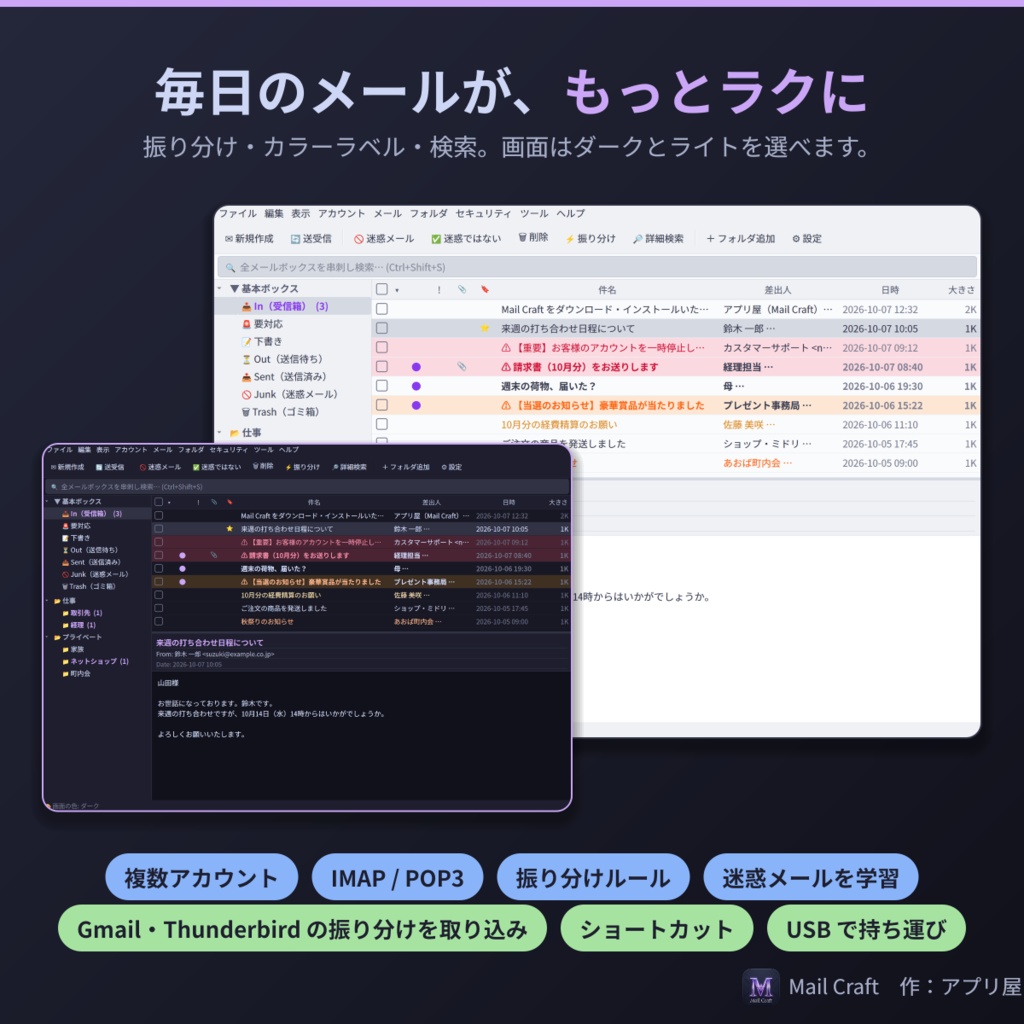Open 設定 in the dark window toolbar
1024x1024 pixels.
(451, 467)
